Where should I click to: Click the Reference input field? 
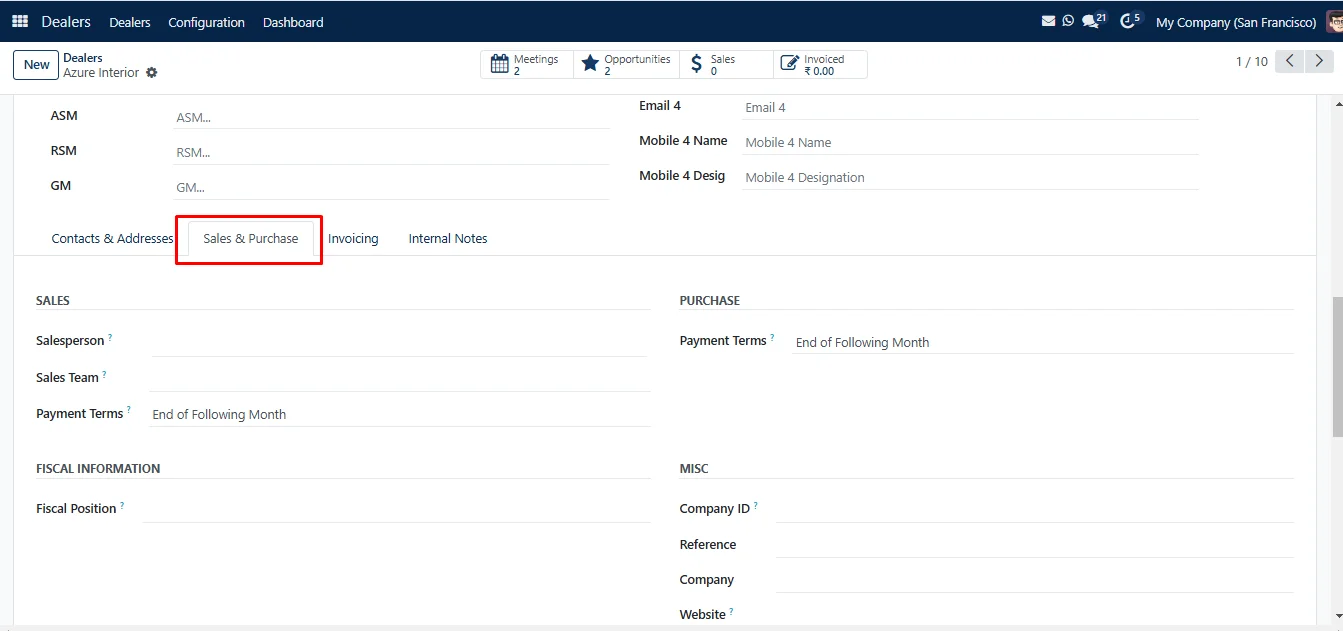pyautogui.click(x=1035, y=545)
